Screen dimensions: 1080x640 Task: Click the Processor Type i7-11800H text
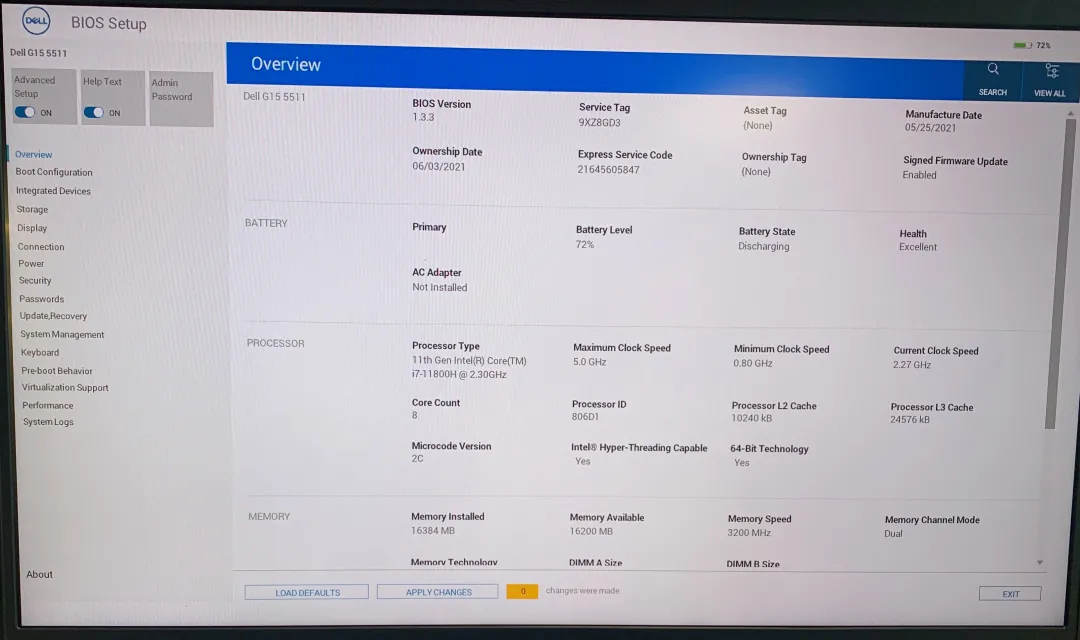coord(469,367)
